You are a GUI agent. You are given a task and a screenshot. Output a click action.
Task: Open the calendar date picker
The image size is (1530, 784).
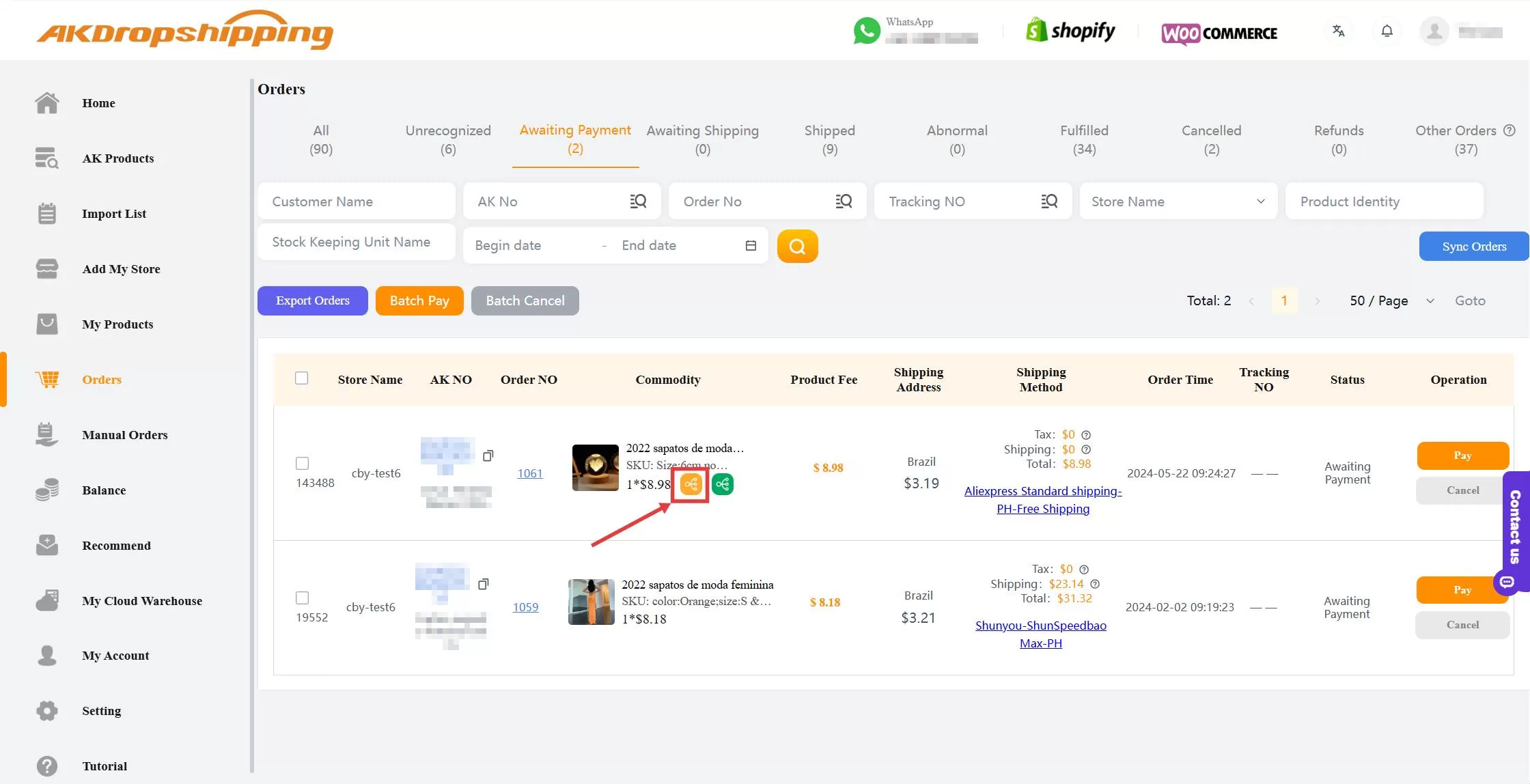pyautogui.click(x=751, y=245)
